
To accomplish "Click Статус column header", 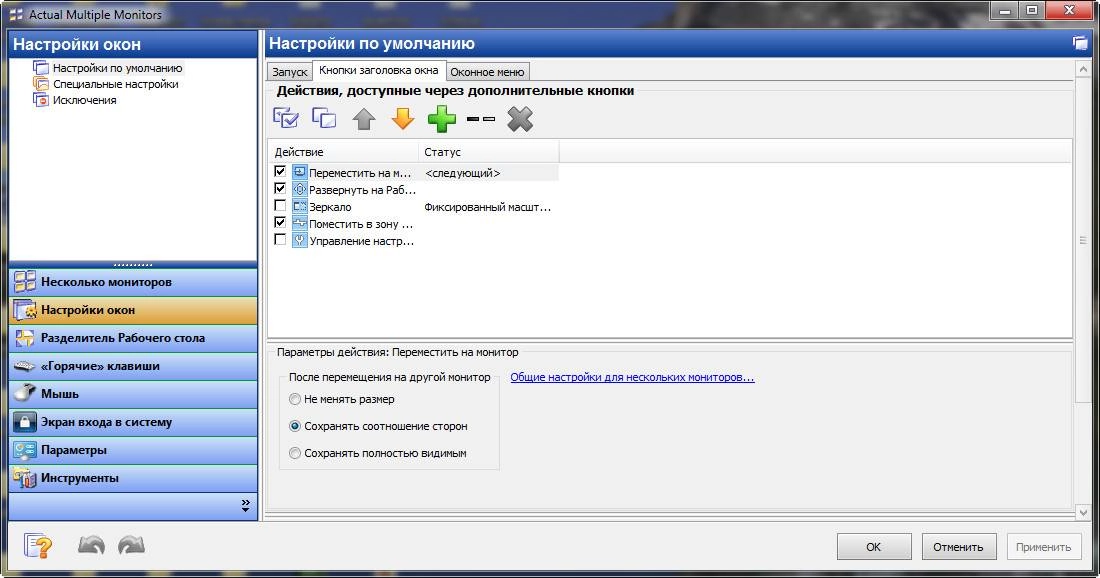I will pyautogui.click(x=489, y=152).
